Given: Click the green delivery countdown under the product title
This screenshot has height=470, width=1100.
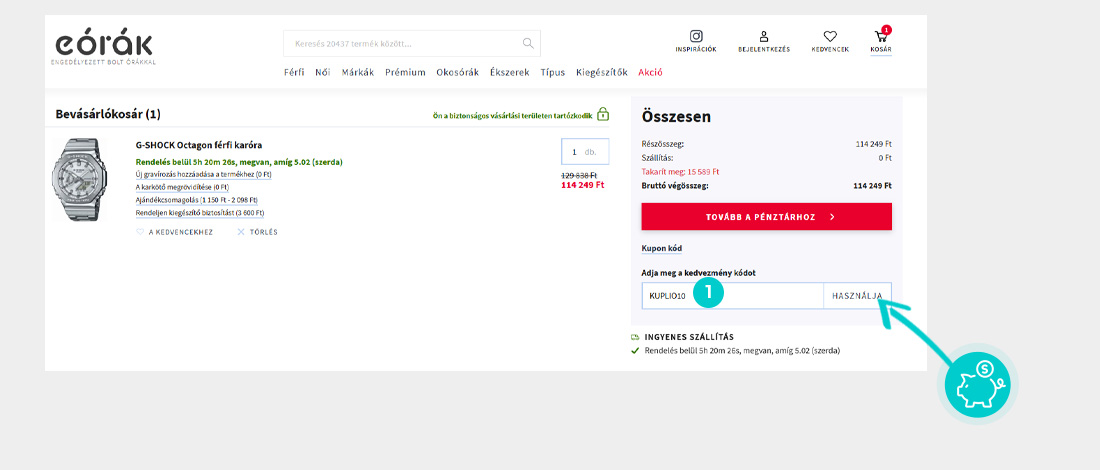Looking at the screenshot, I should click(239, 162).
